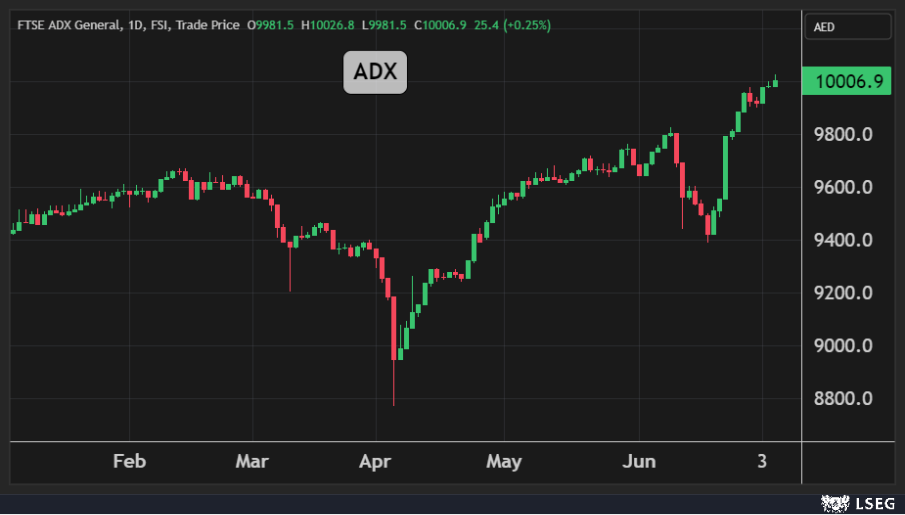Click the ADX symbol badge
Screen dimensions: 905x515
[375, 73]
